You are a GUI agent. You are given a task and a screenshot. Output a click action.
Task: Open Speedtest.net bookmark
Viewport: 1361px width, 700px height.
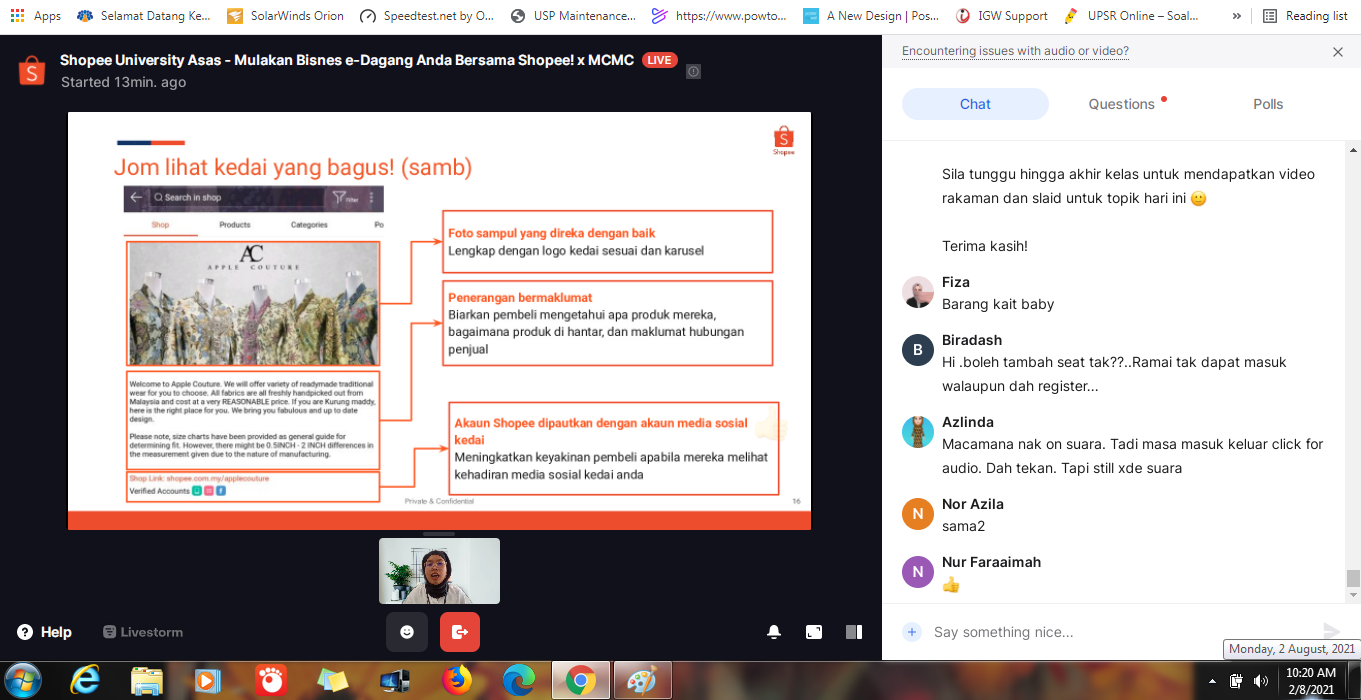(x=427, y=16)
